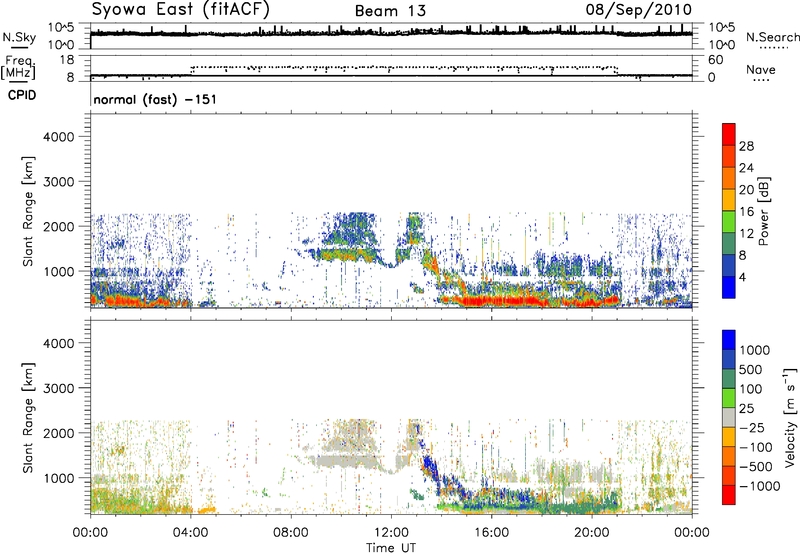Click the "04:00" time tick label
800x554 pixels.
pyautogui.click(x=190, y=533)
